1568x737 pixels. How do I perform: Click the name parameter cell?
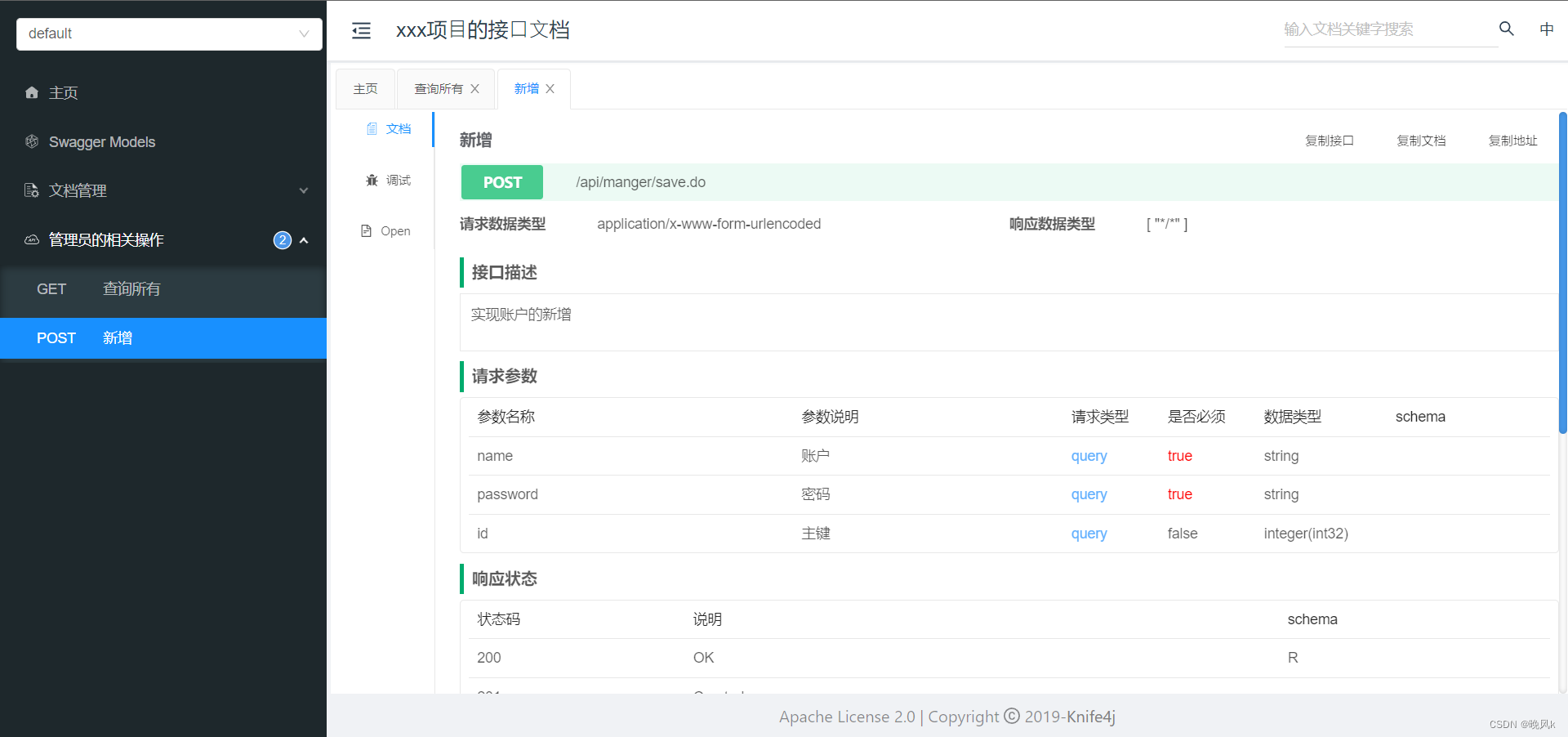(x=495, y=456)
